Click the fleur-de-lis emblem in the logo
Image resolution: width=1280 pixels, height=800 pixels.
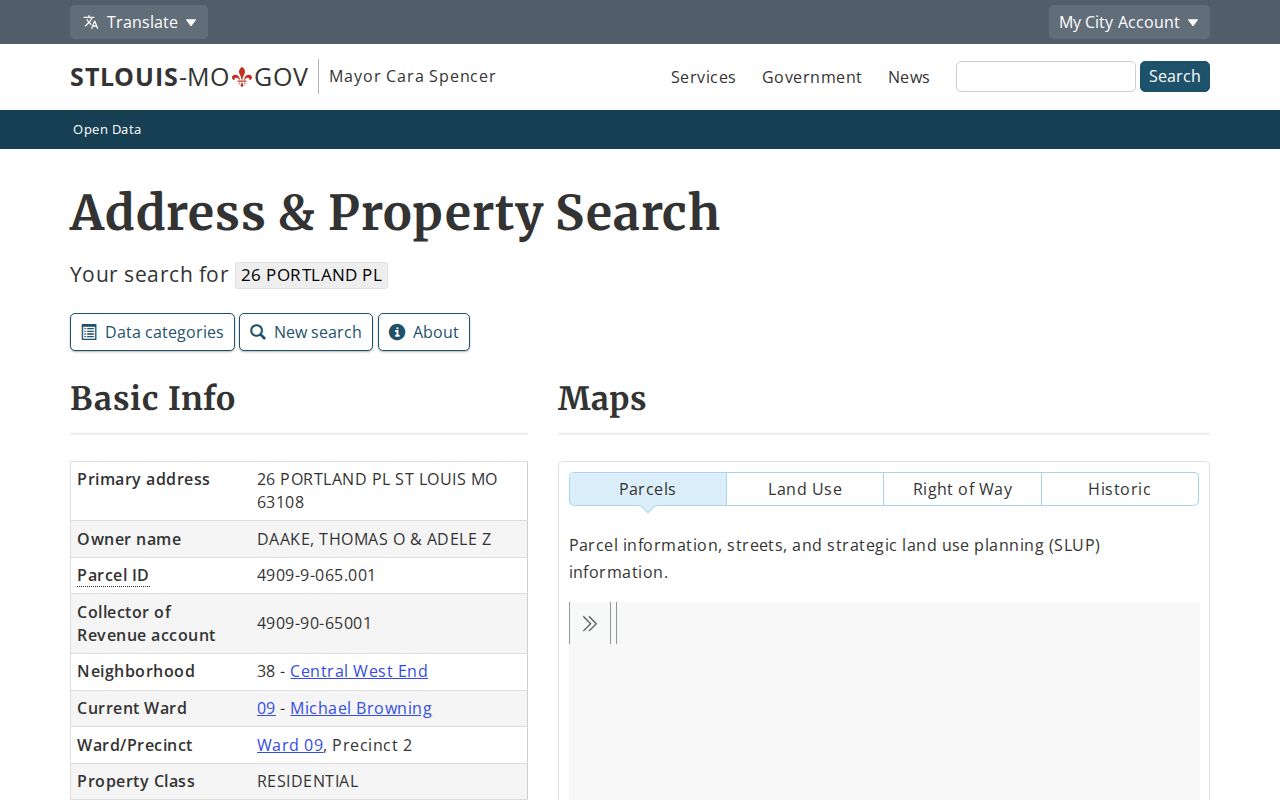pos(242,77)
